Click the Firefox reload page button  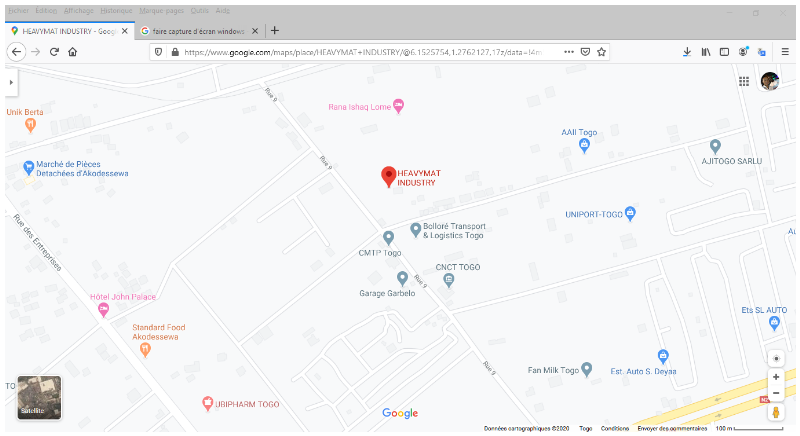tap(54, 52)
